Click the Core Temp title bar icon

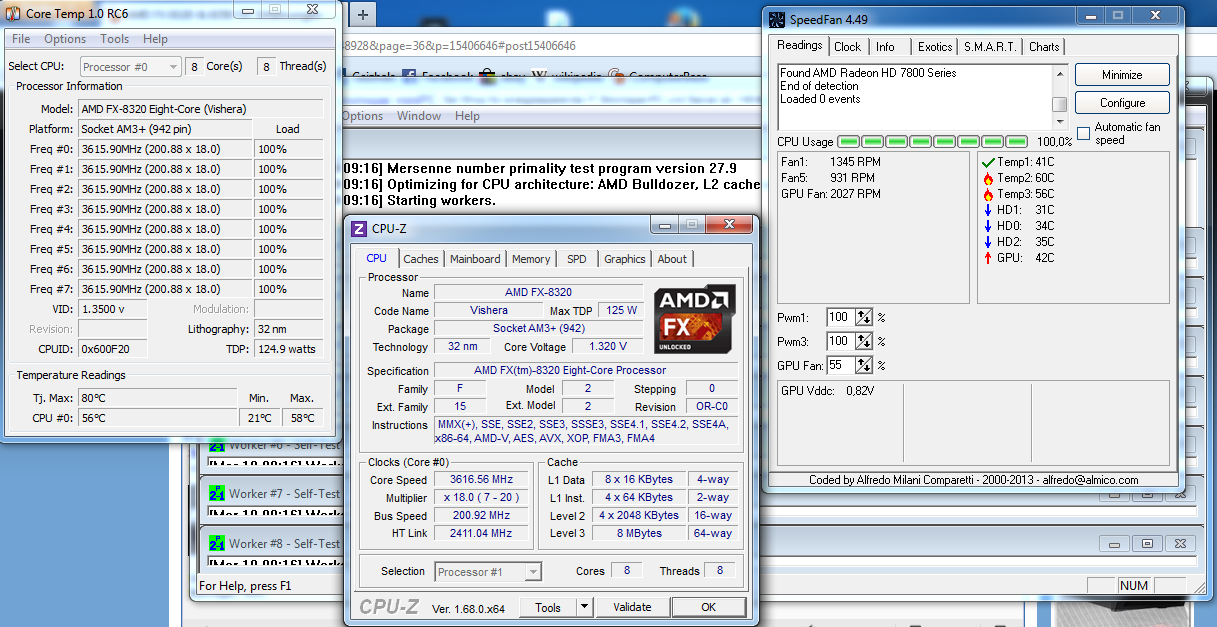13,11
